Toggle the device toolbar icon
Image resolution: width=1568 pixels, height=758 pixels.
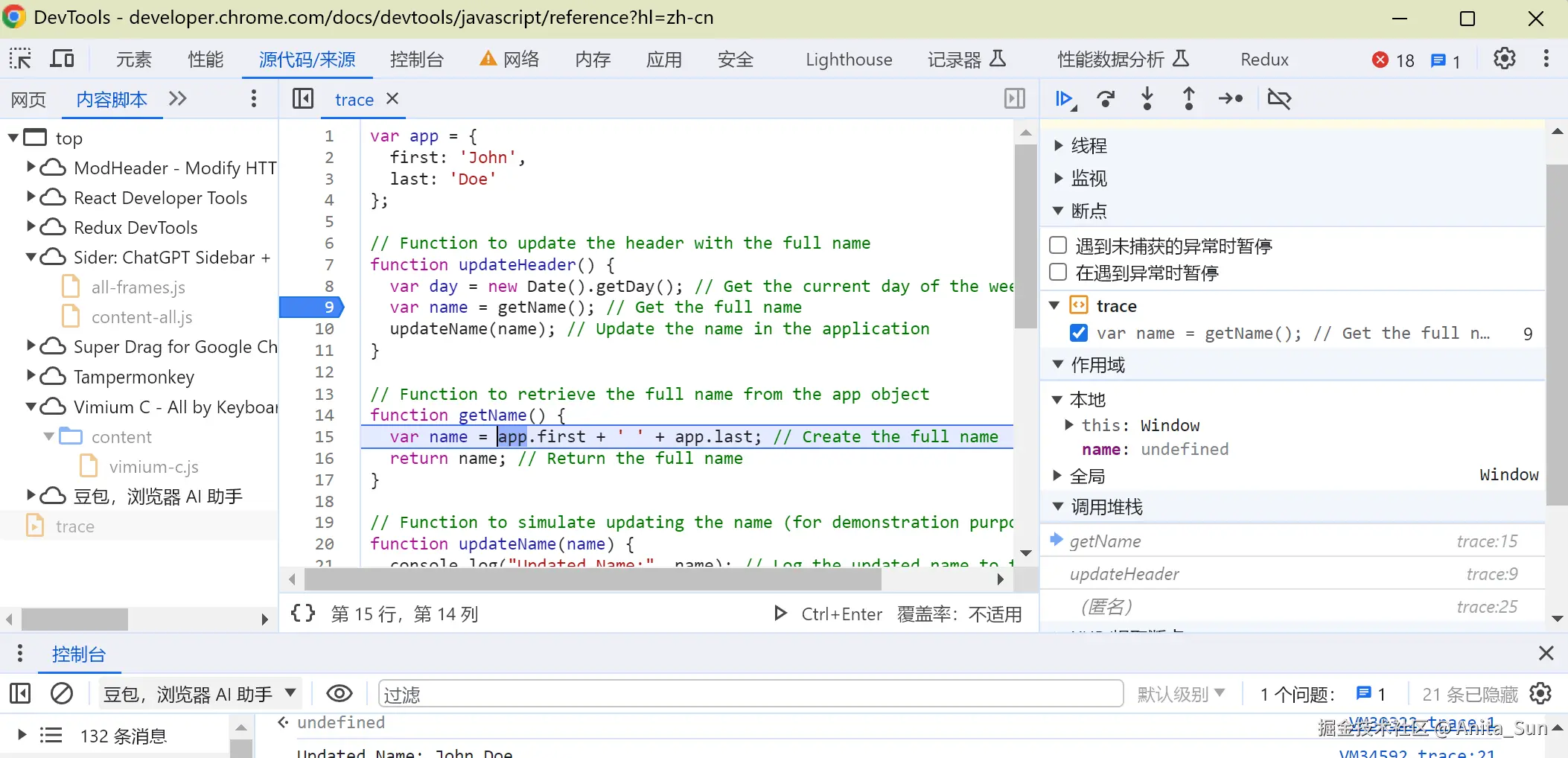point(62,59)
